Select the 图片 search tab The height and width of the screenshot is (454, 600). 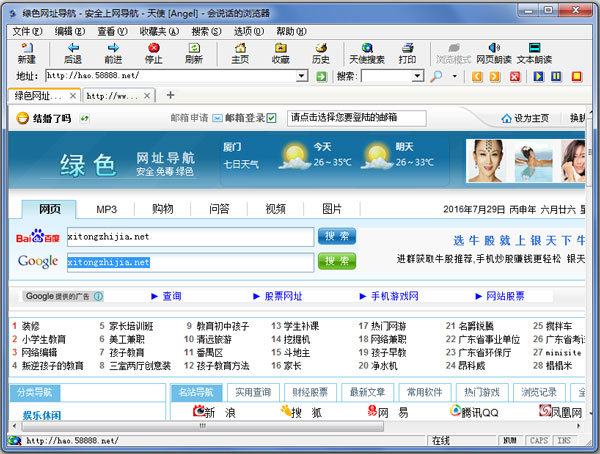pos(332,209)
